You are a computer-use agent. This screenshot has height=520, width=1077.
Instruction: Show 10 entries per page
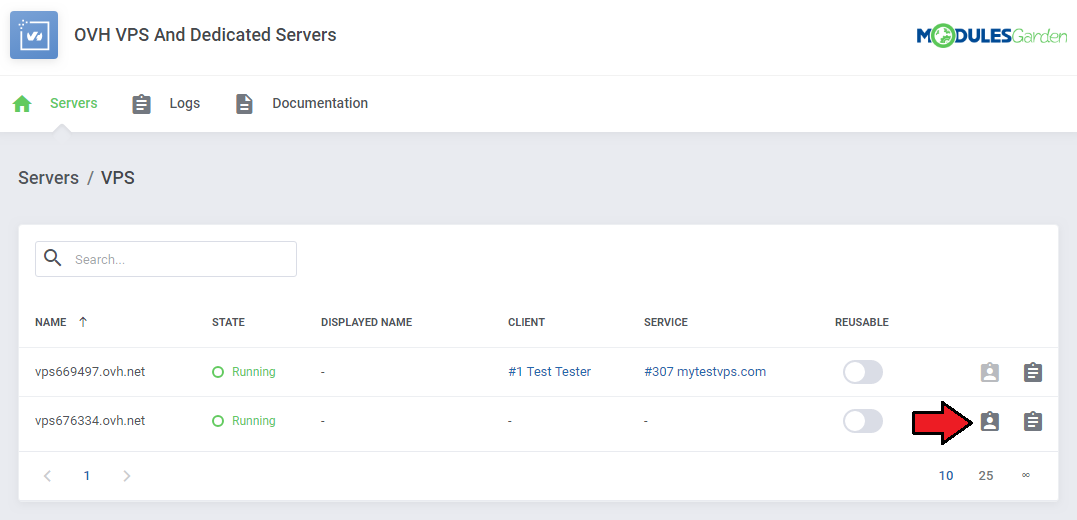click(x=946, y=475)
